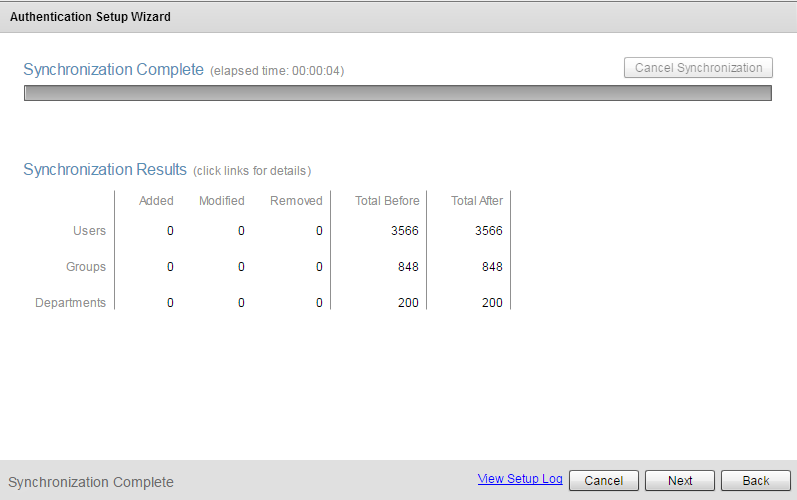Click the Back button
The height and width of the screenshot is (500, 797).
756,480
